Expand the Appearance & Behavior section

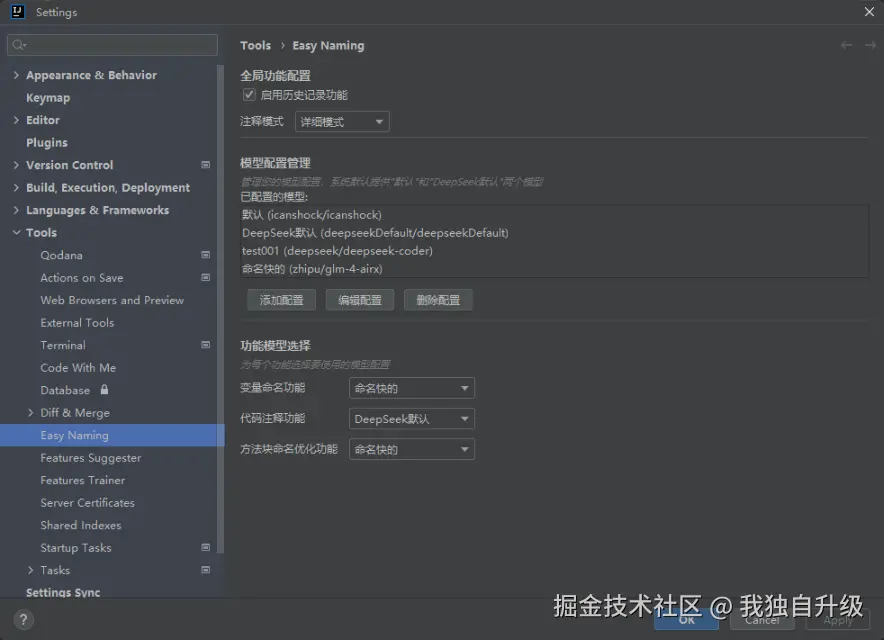[x=16, y=75]
